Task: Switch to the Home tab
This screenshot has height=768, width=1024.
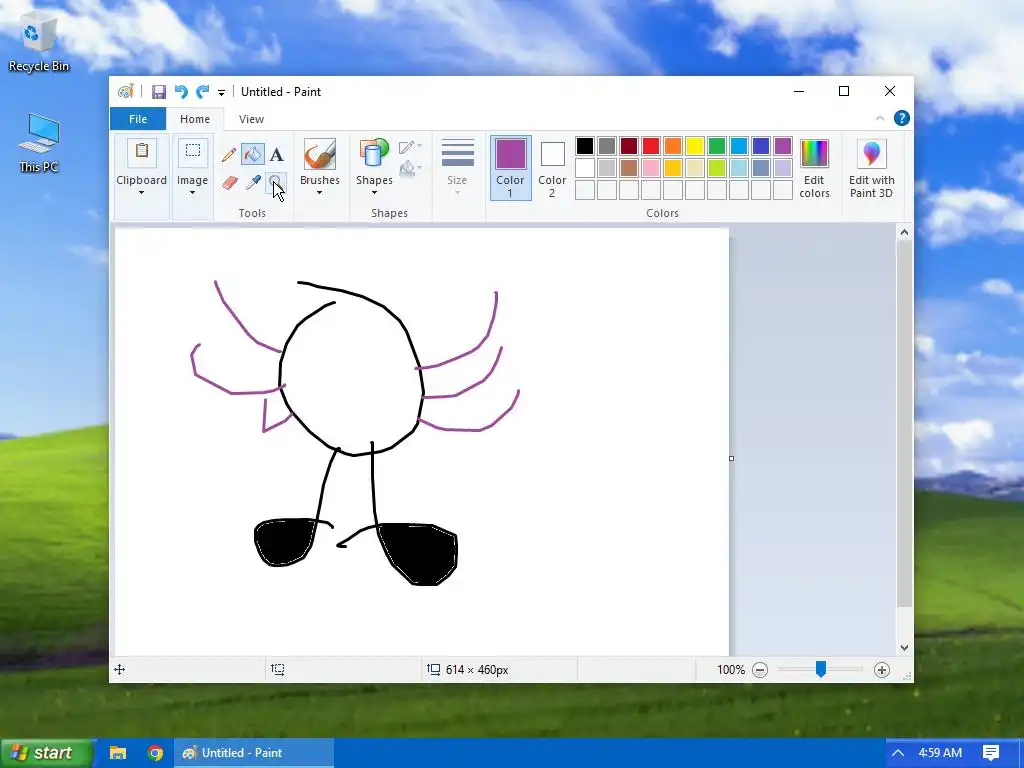Action: click(195, 119)
